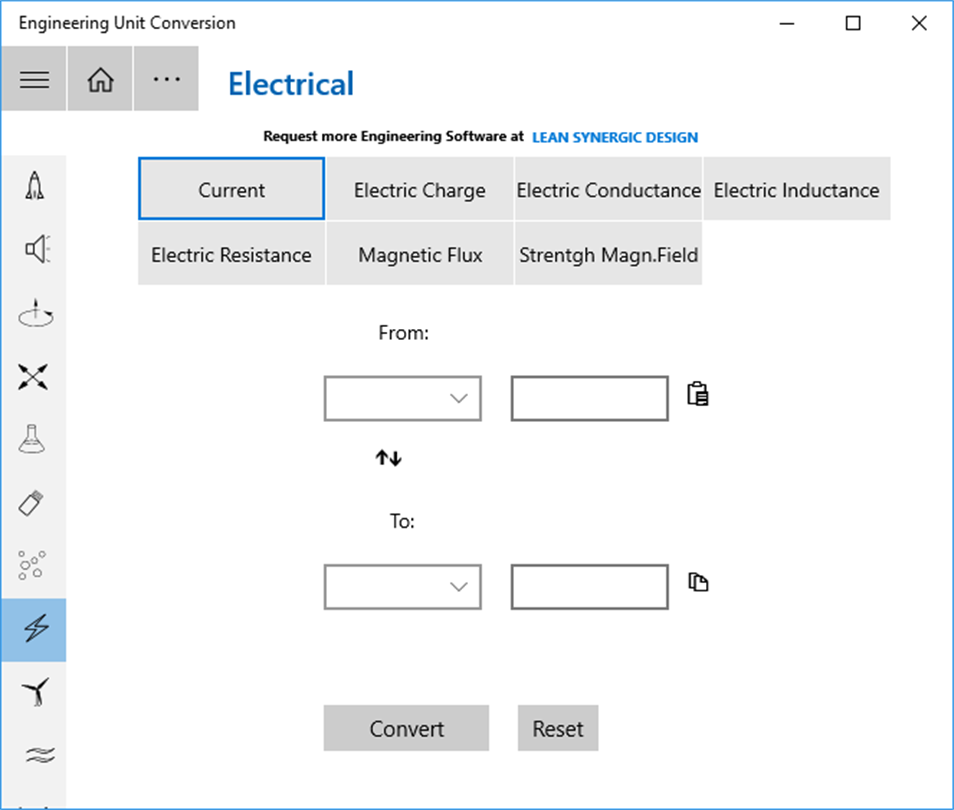Open the LEAN SYNERGIC DESIGN link
954x810 pixels.
click(615, 137)
